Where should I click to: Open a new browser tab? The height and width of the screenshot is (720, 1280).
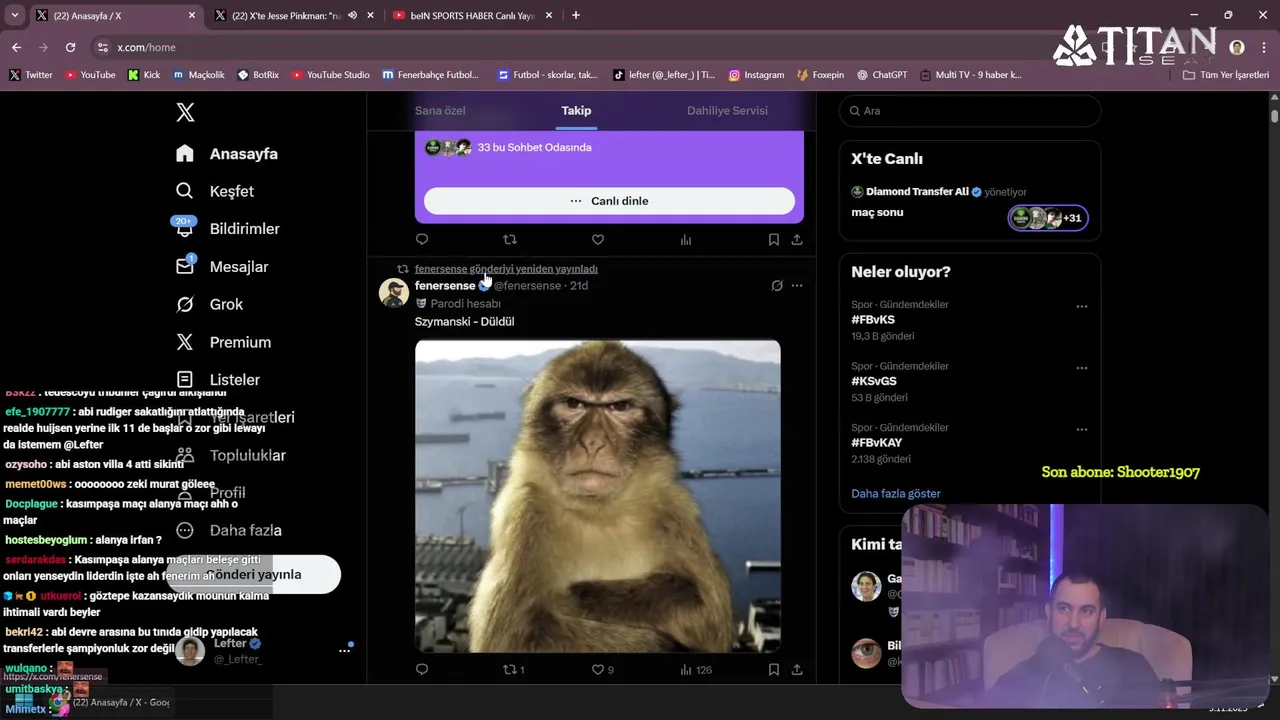(575, 15)
